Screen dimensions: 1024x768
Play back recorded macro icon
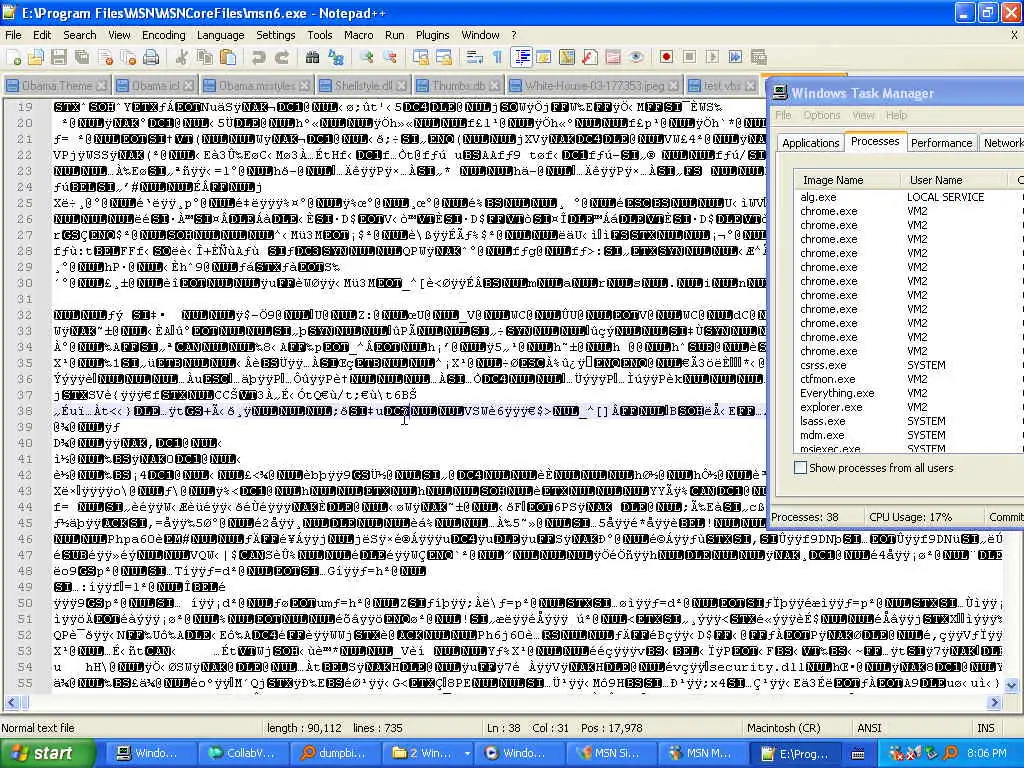[x=712, y=57]
